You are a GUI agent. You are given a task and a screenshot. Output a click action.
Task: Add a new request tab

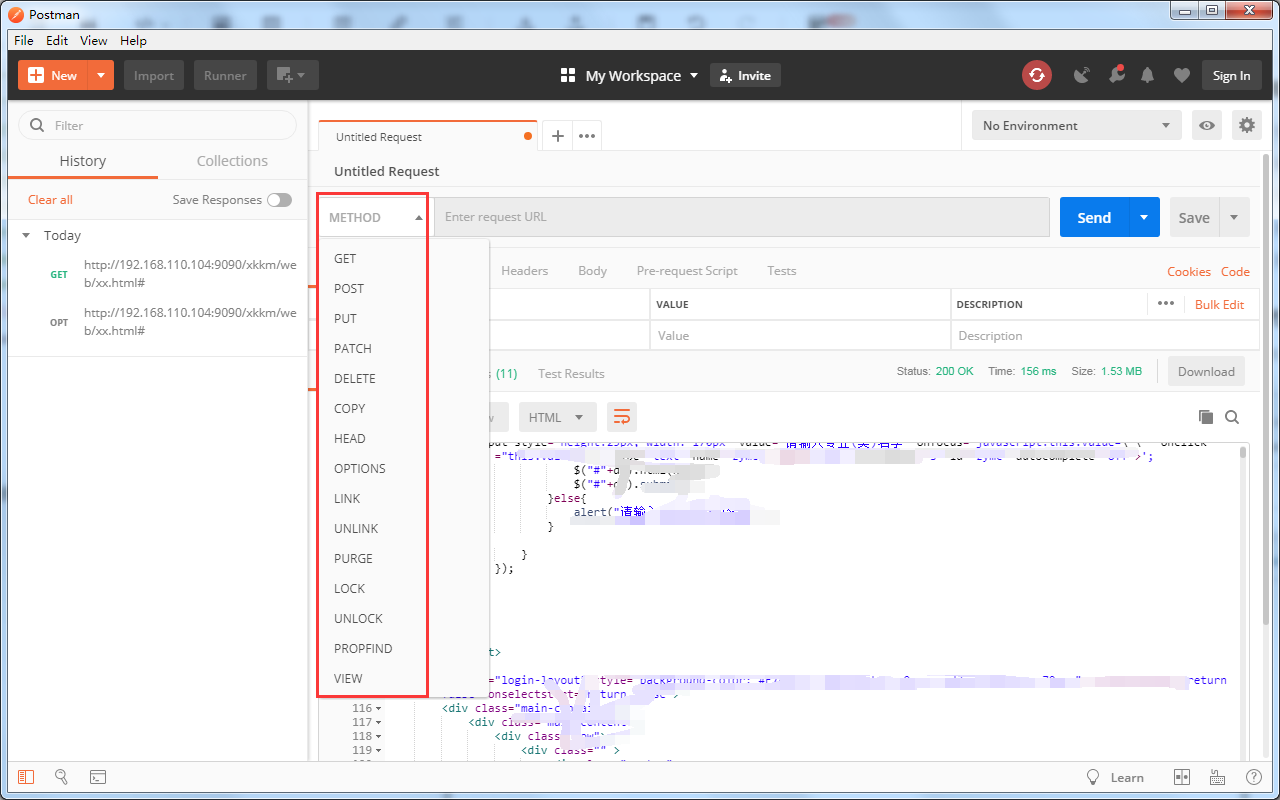pyautogui.click(x=558, y=137)
